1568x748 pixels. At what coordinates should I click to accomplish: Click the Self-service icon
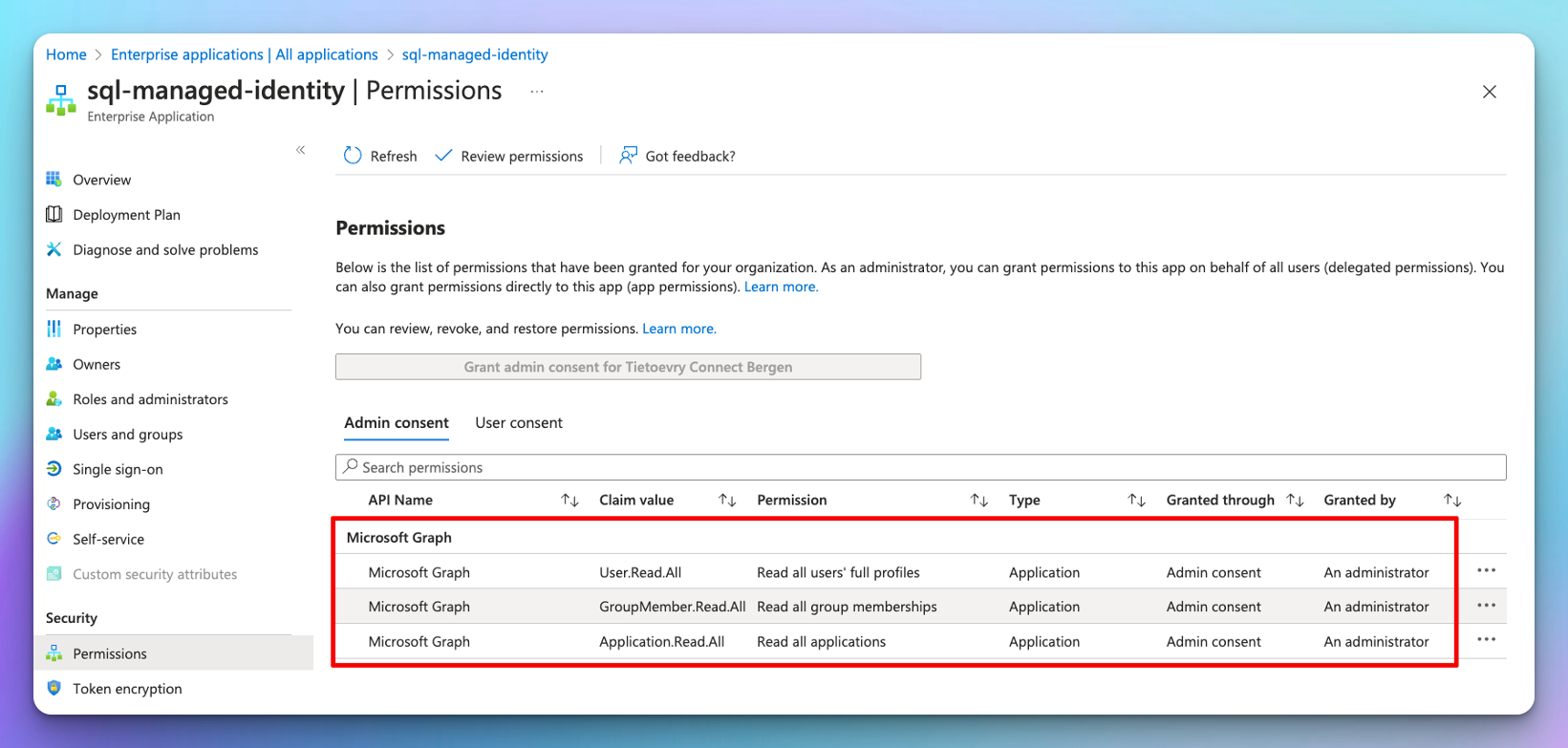click(54, 539)
